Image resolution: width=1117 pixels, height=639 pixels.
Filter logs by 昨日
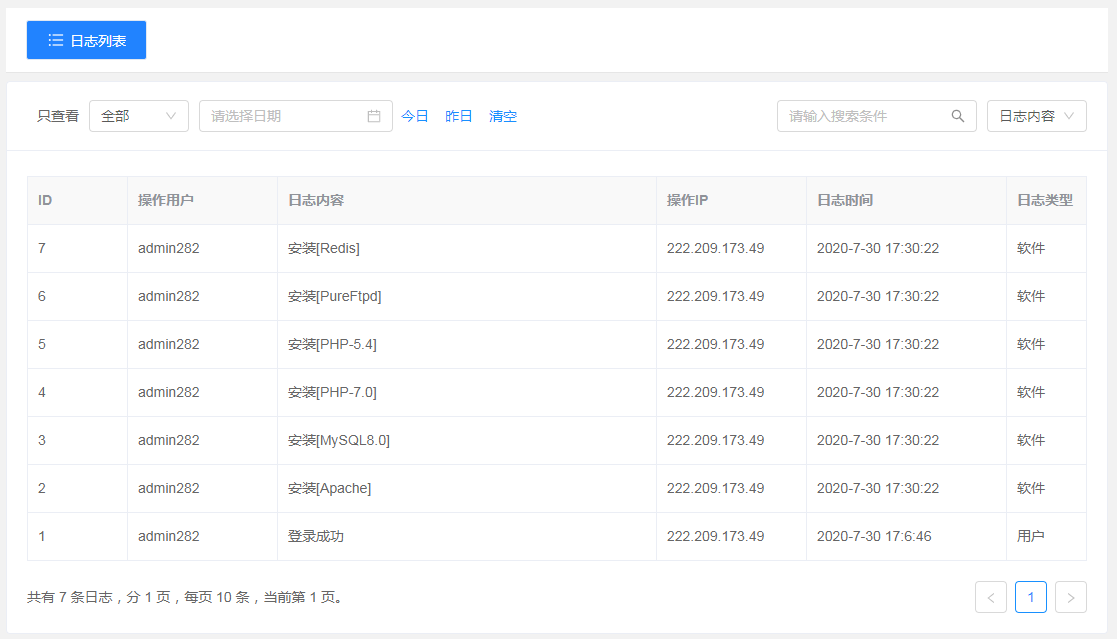[x=459, y=115]
